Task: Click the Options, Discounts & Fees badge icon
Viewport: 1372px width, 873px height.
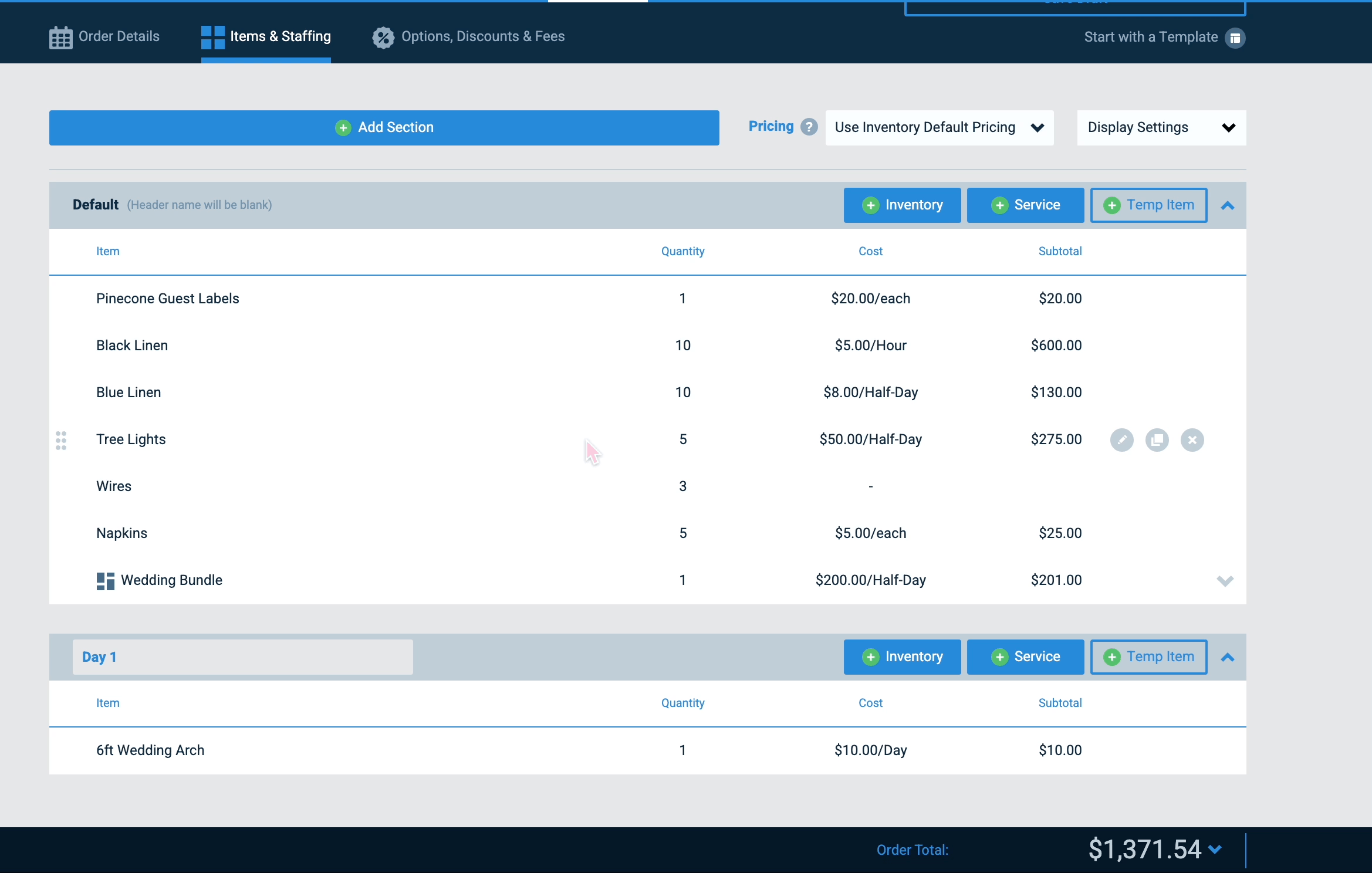Action: [x=383, y=38]
